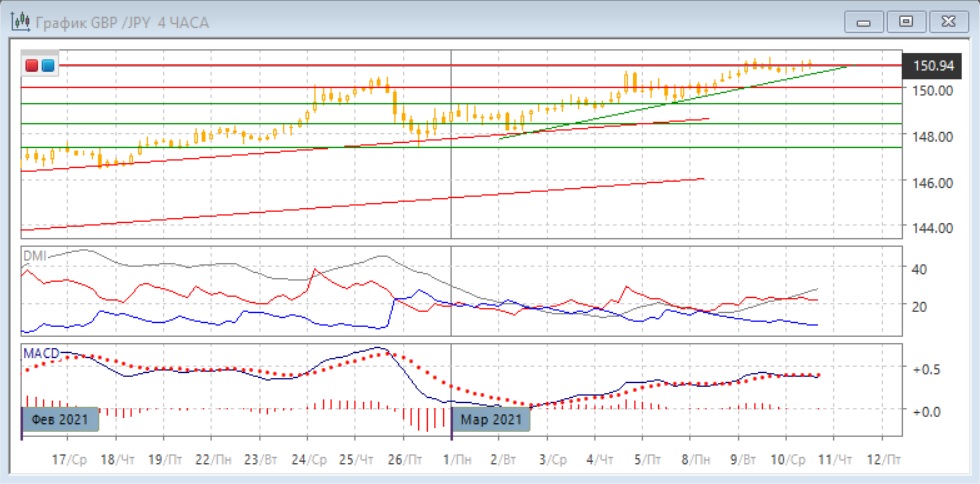
Task: Minimize the GBP/JPY chart window
Action: [865, 21]
